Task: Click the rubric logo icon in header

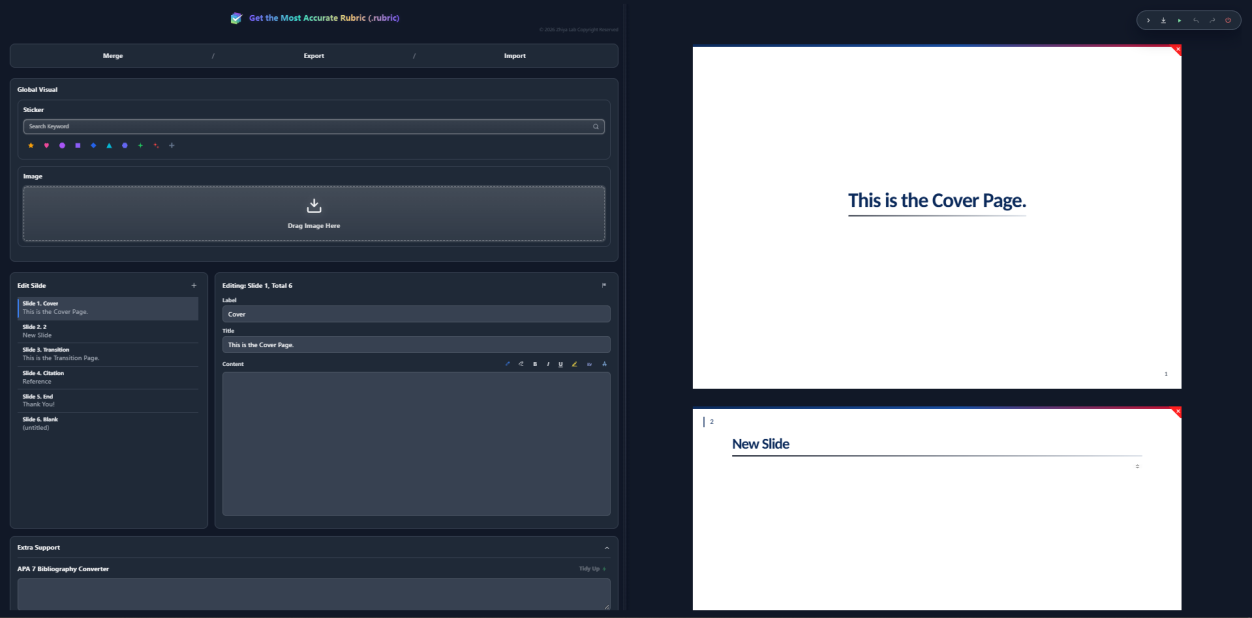Action: (x=236, y=18)
